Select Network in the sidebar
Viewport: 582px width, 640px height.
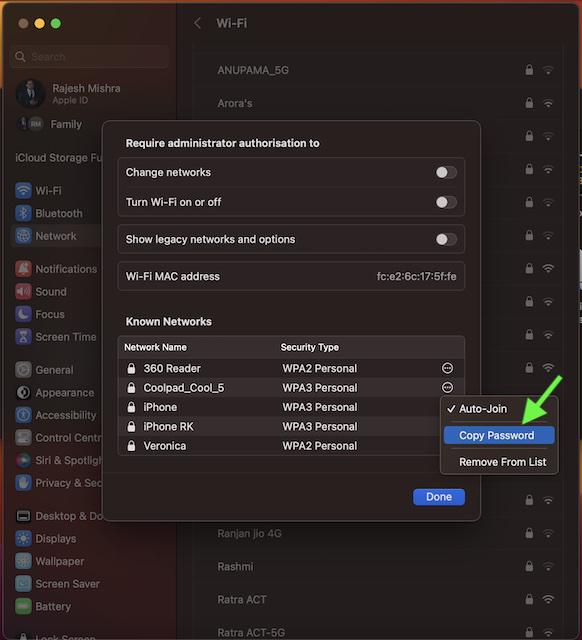point(46,236)
